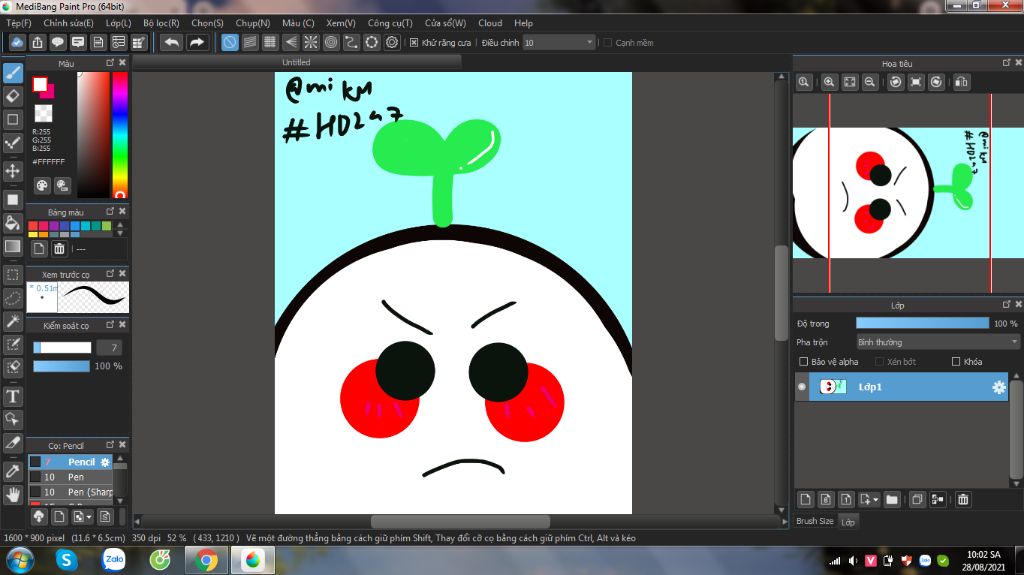Open the Cloud menu
The image size is (1024, 575).
click(x=490, y=23)
